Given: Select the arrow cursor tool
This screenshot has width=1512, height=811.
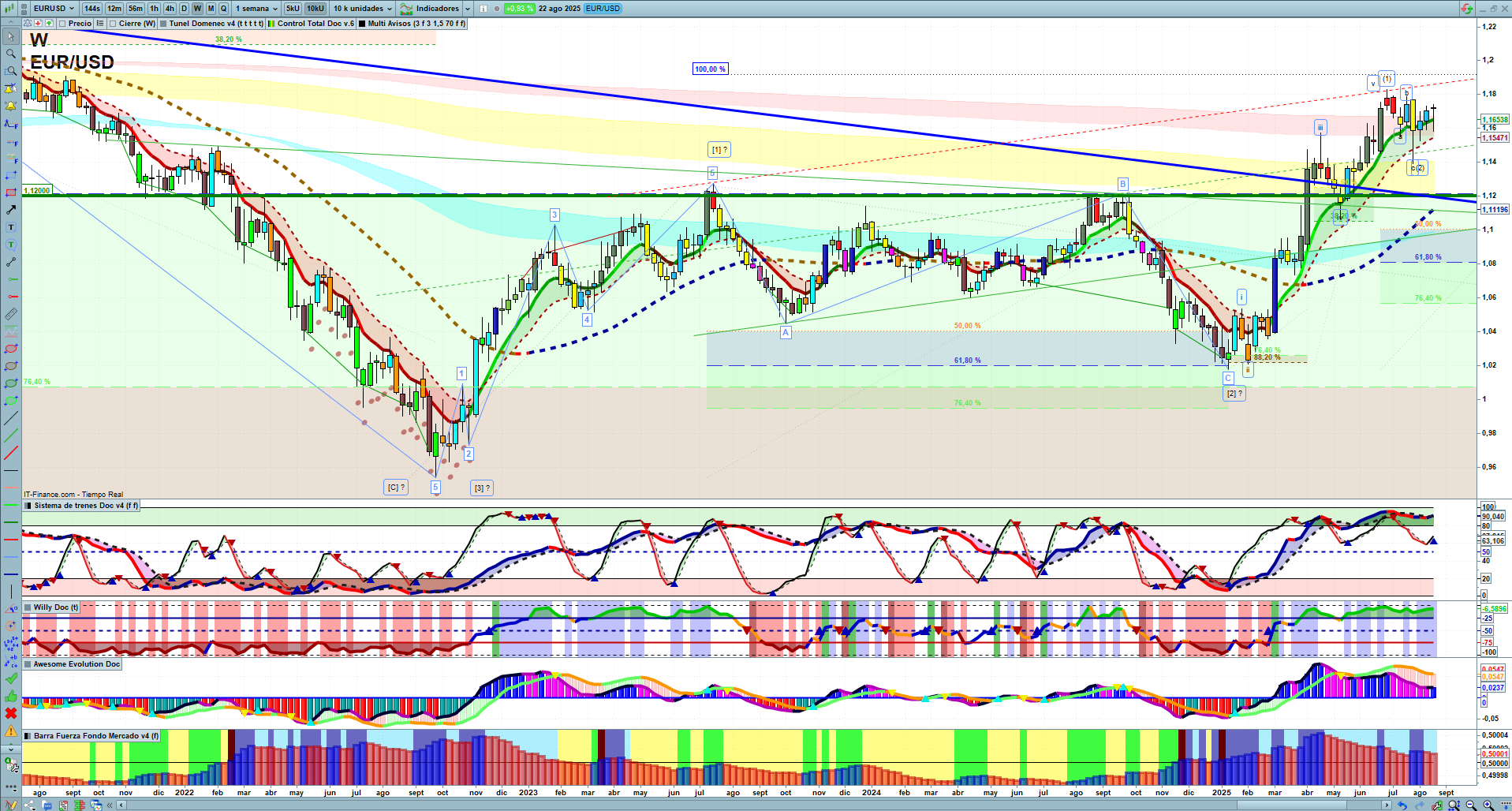Looking at the screenshot, I should point(10,36).
